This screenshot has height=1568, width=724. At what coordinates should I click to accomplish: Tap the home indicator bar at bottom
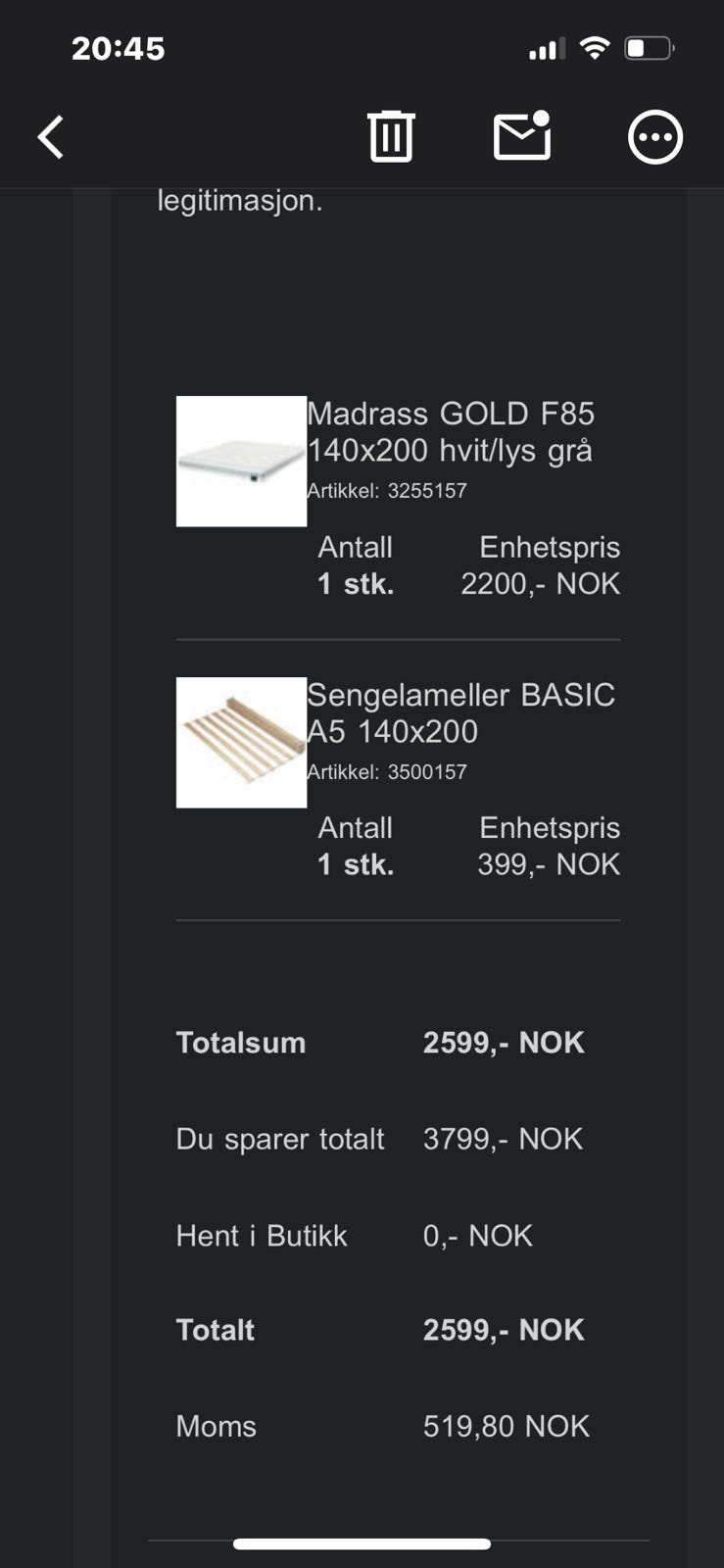click(362, 1544)
